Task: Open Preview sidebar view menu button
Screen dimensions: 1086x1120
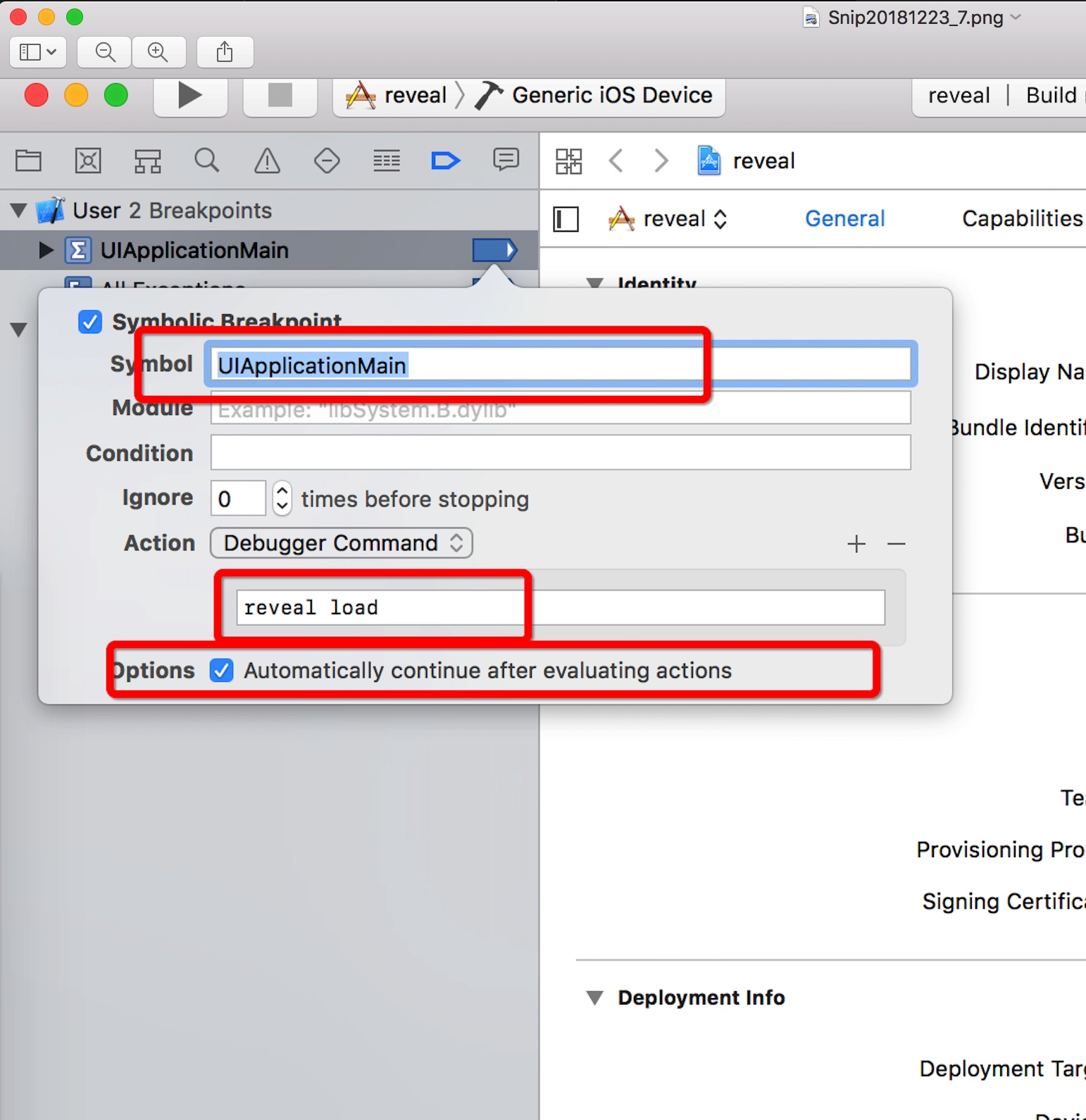Action: (38, 52)
